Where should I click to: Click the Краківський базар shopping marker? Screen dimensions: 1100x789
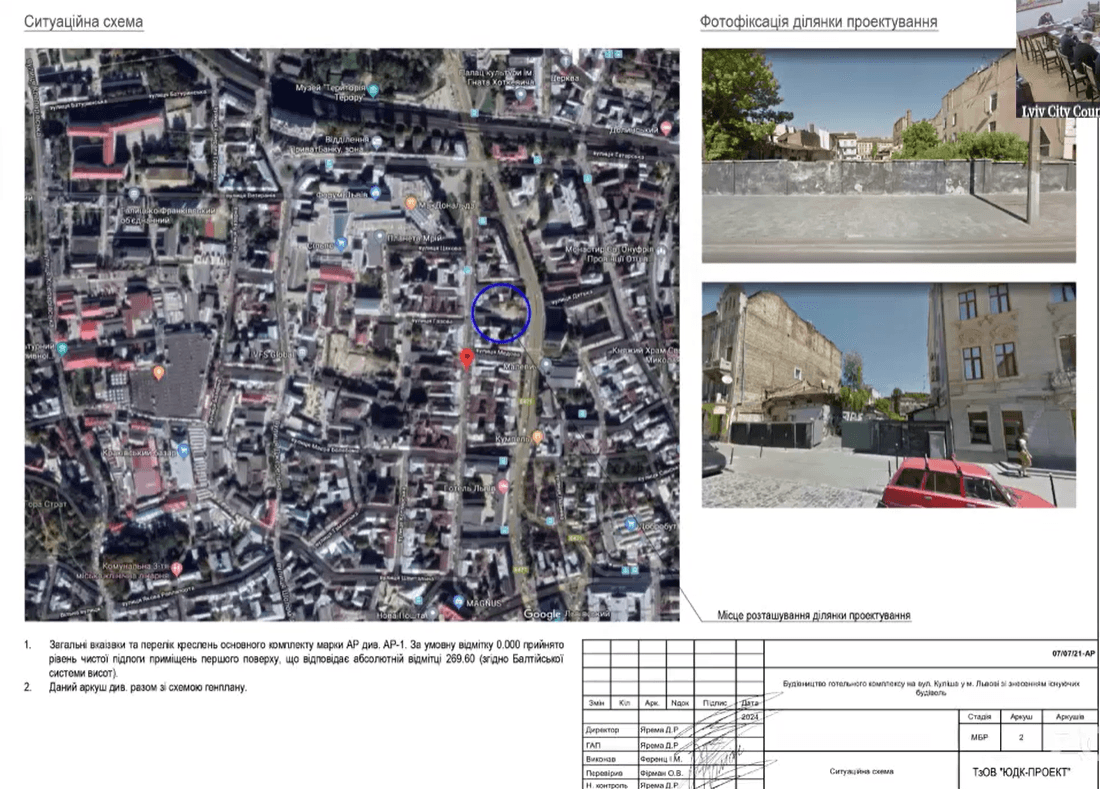point(182,449)
